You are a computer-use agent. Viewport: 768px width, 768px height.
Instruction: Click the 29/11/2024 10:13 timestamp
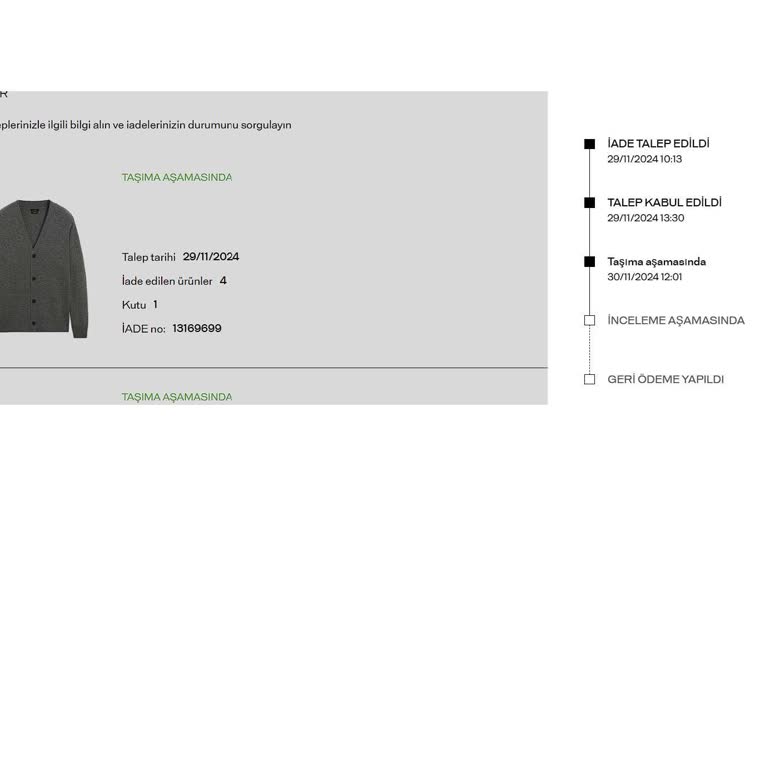[645, 159]
